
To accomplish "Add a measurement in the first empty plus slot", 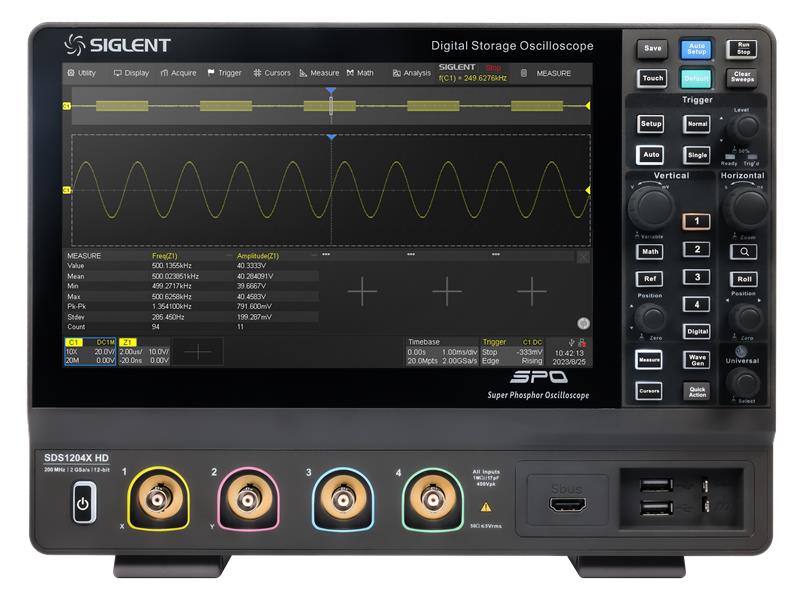I will click(x=362, y=291).
